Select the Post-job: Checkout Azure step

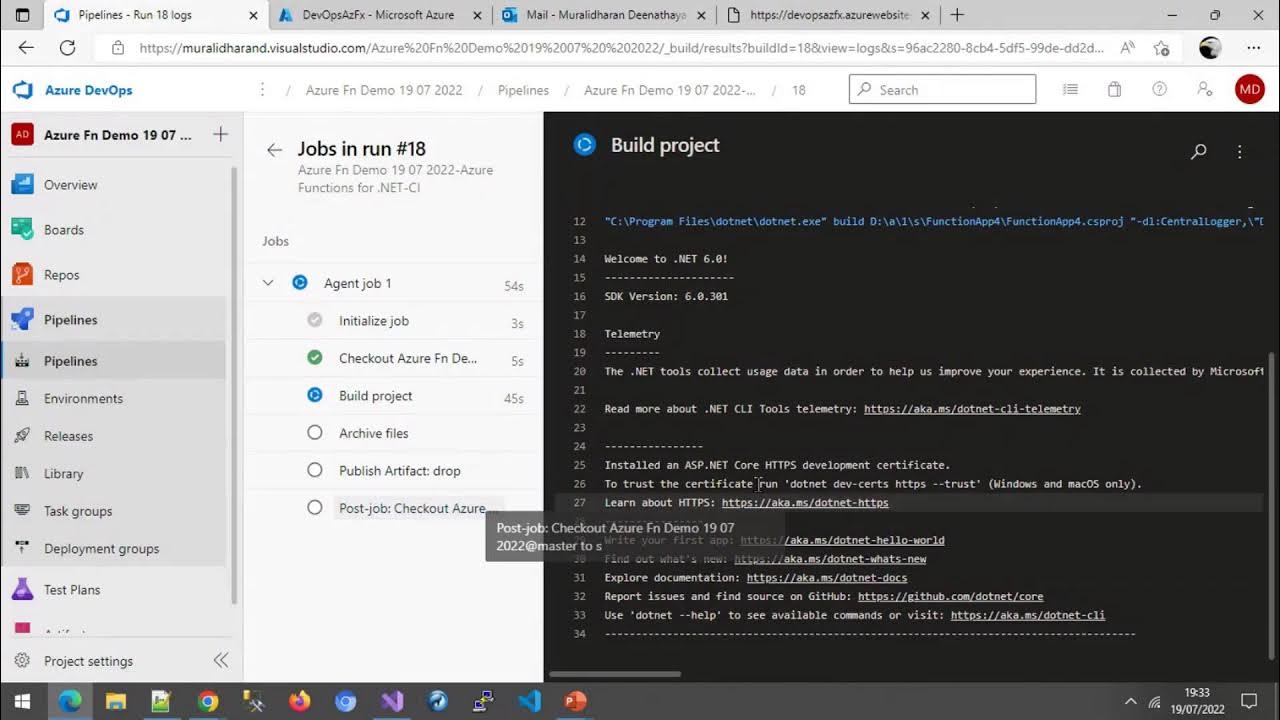tap(394, 508)
